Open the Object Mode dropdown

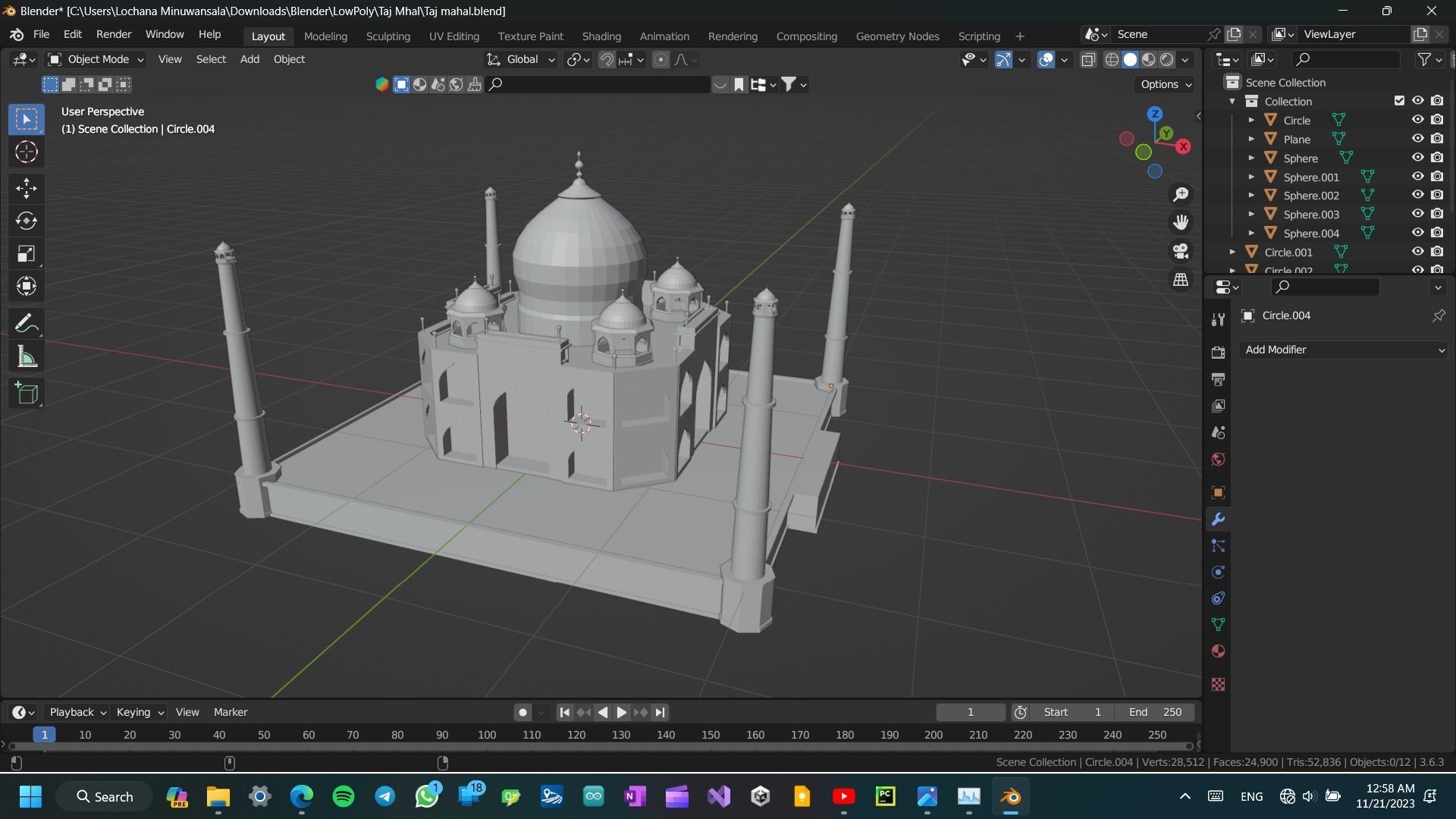[96, 59]
